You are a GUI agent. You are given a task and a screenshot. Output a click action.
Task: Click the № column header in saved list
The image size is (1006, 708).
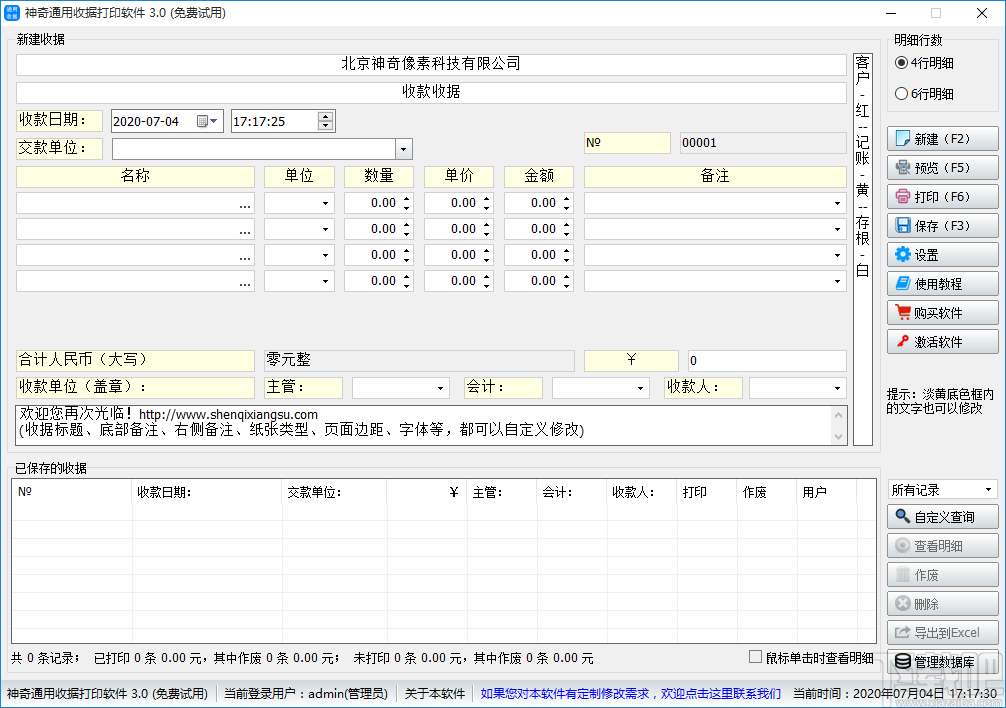click(x=72, y=492)
